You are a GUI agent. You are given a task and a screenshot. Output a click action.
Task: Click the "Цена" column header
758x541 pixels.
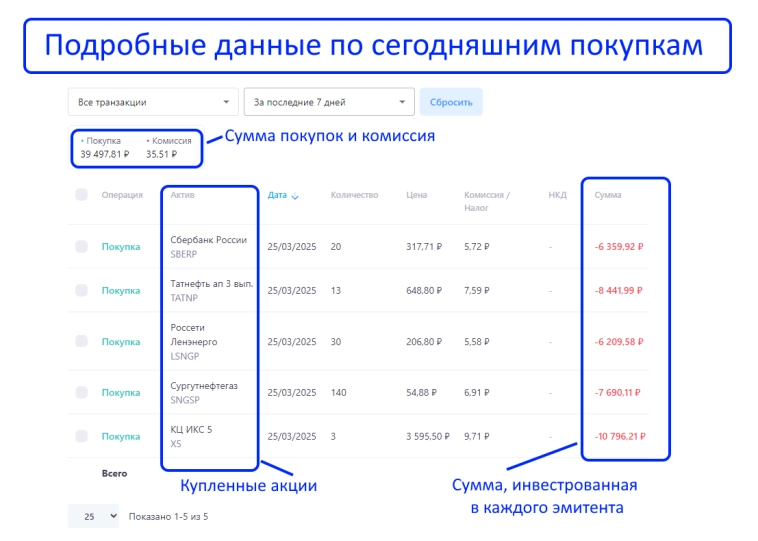tap(416, 195)
